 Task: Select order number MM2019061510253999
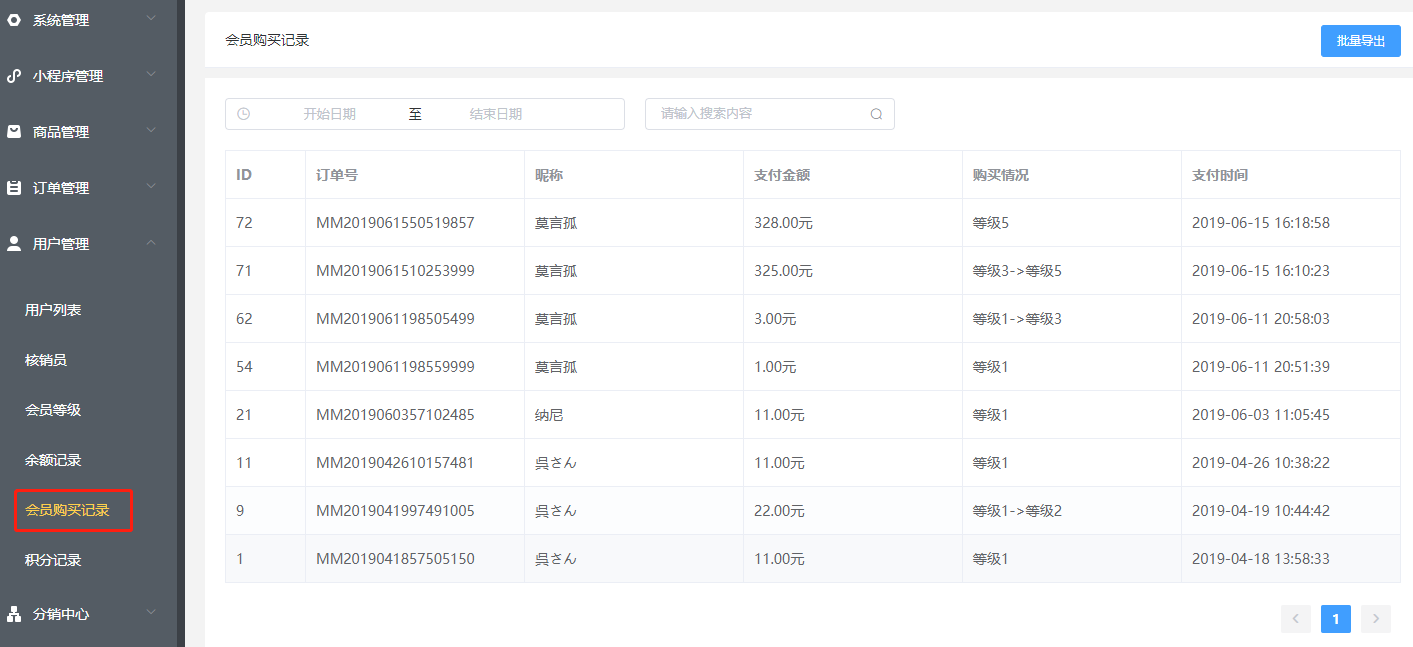[395, 271]
